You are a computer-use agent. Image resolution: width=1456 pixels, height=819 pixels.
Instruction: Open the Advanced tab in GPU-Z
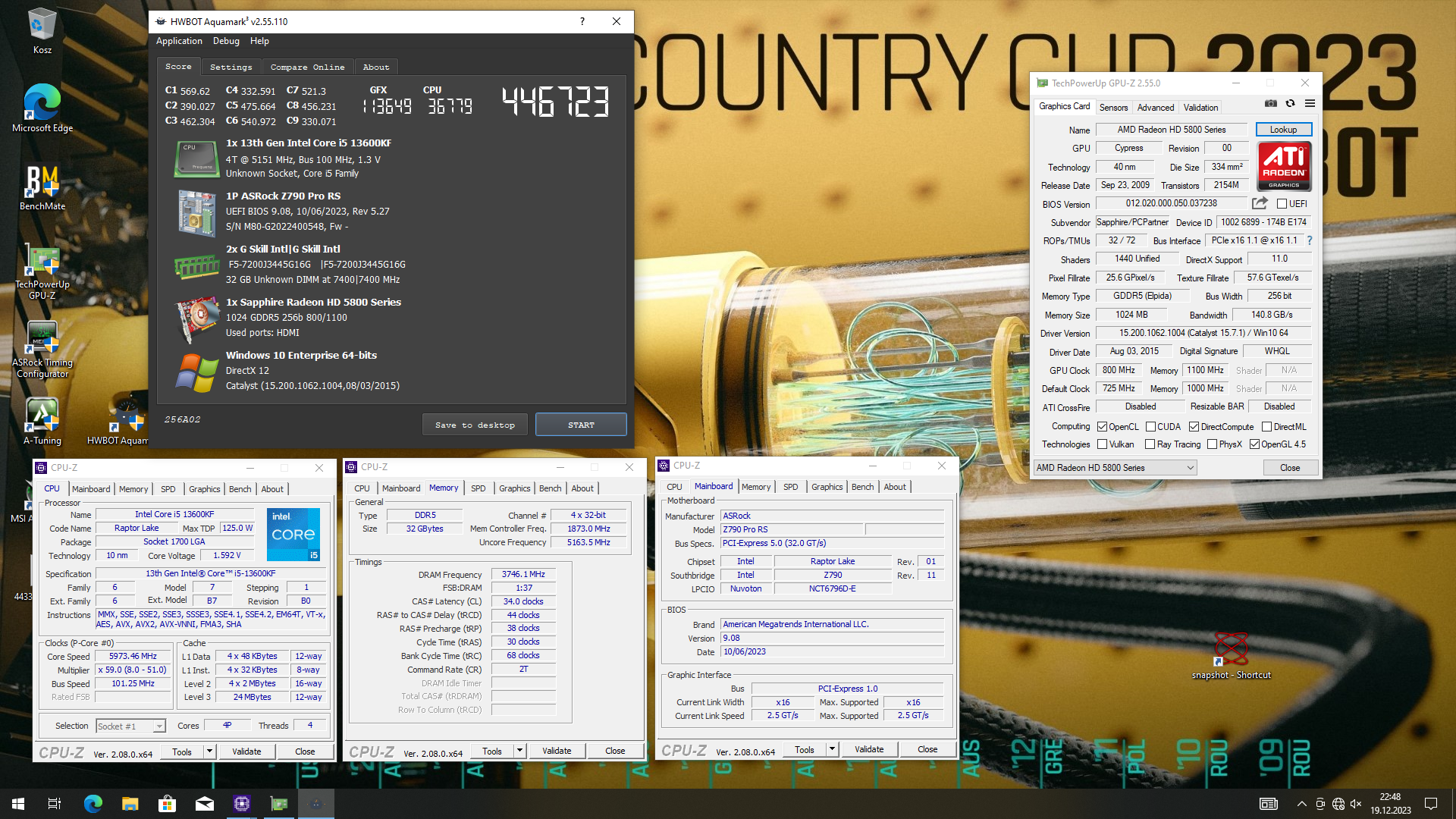(1155, 108)
